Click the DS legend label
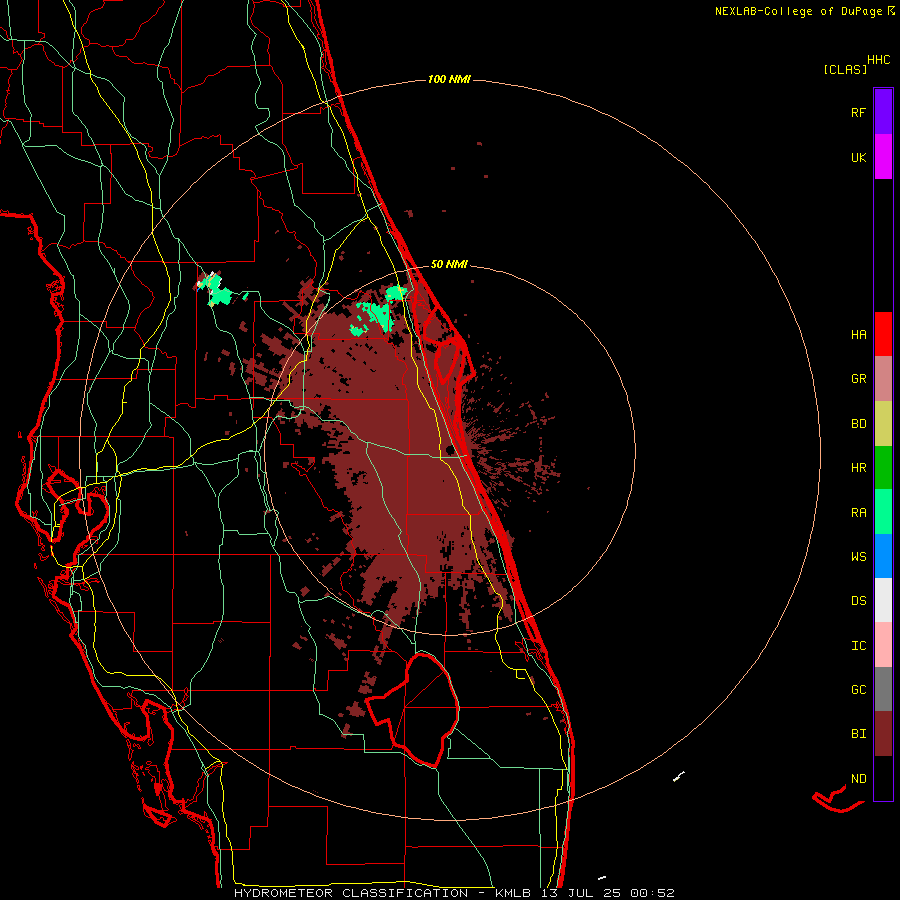The height and width of the screenshot is (900, 900). (x=858, y=600)
